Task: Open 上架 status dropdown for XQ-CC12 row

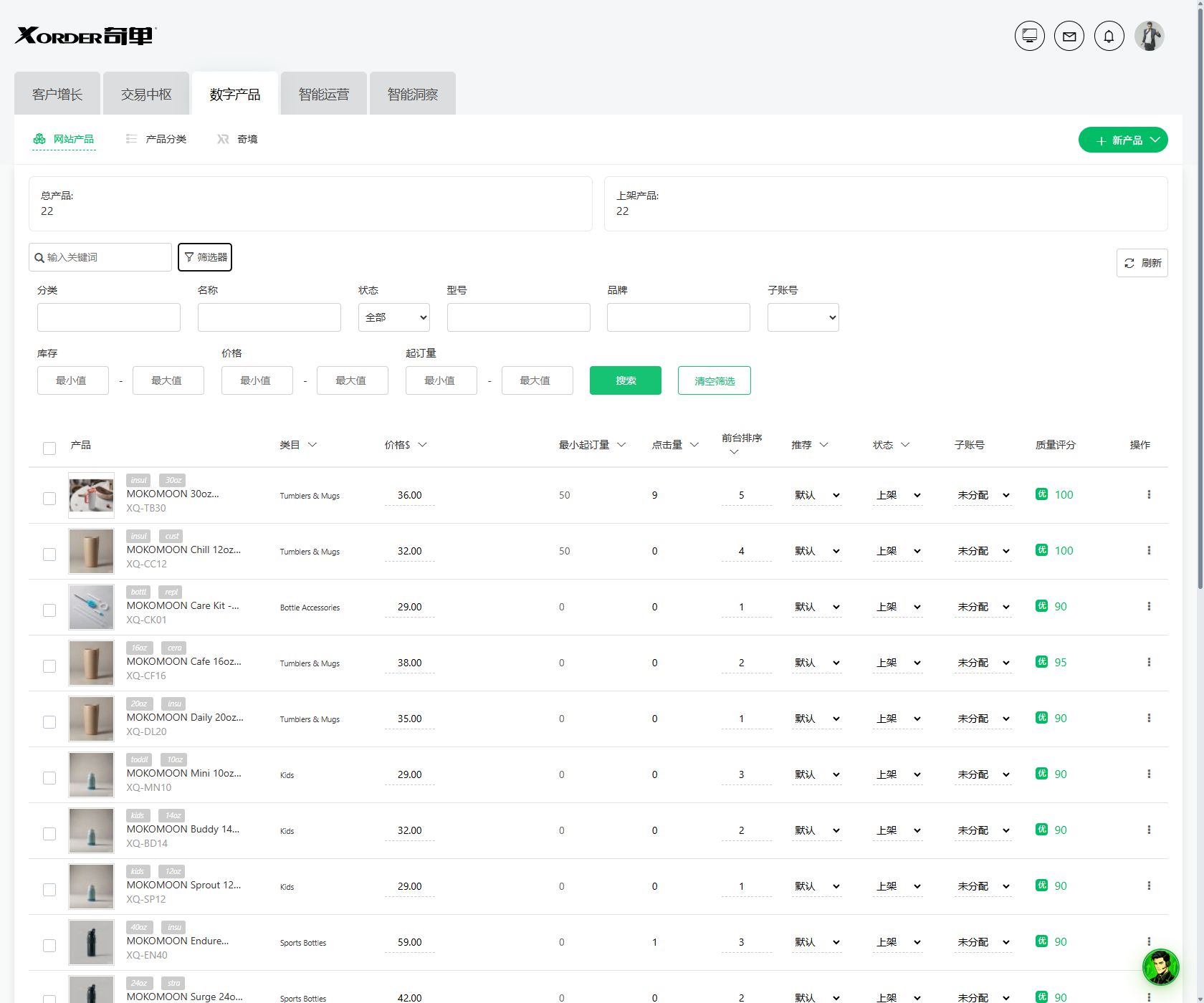Action: point(898,551)
